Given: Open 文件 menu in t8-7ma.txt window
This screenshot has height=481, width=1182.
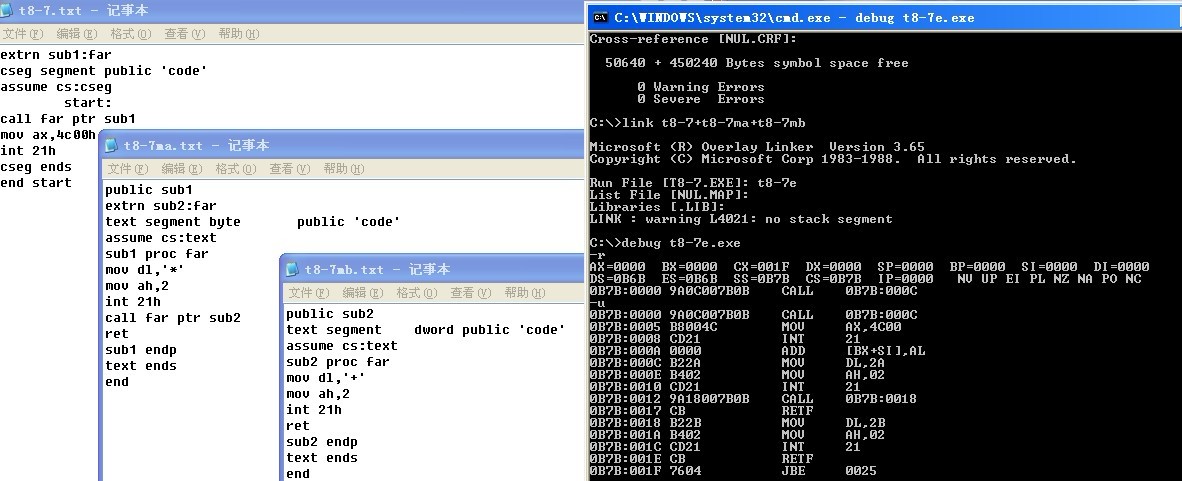Looking at the screenshot, I should (127, 168).
